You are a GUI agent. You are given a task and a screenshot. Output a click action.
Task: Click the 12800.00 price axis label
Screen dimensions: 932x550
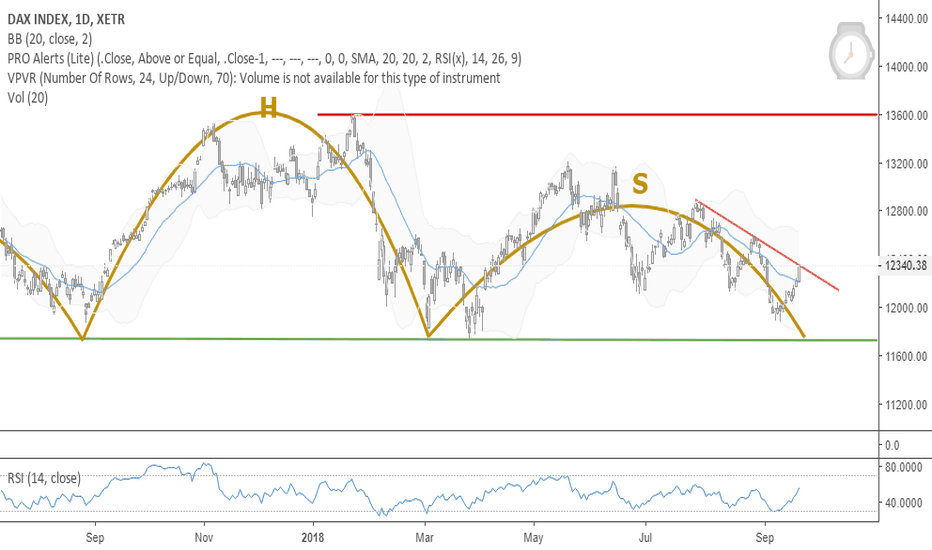(x=906, y=211)
